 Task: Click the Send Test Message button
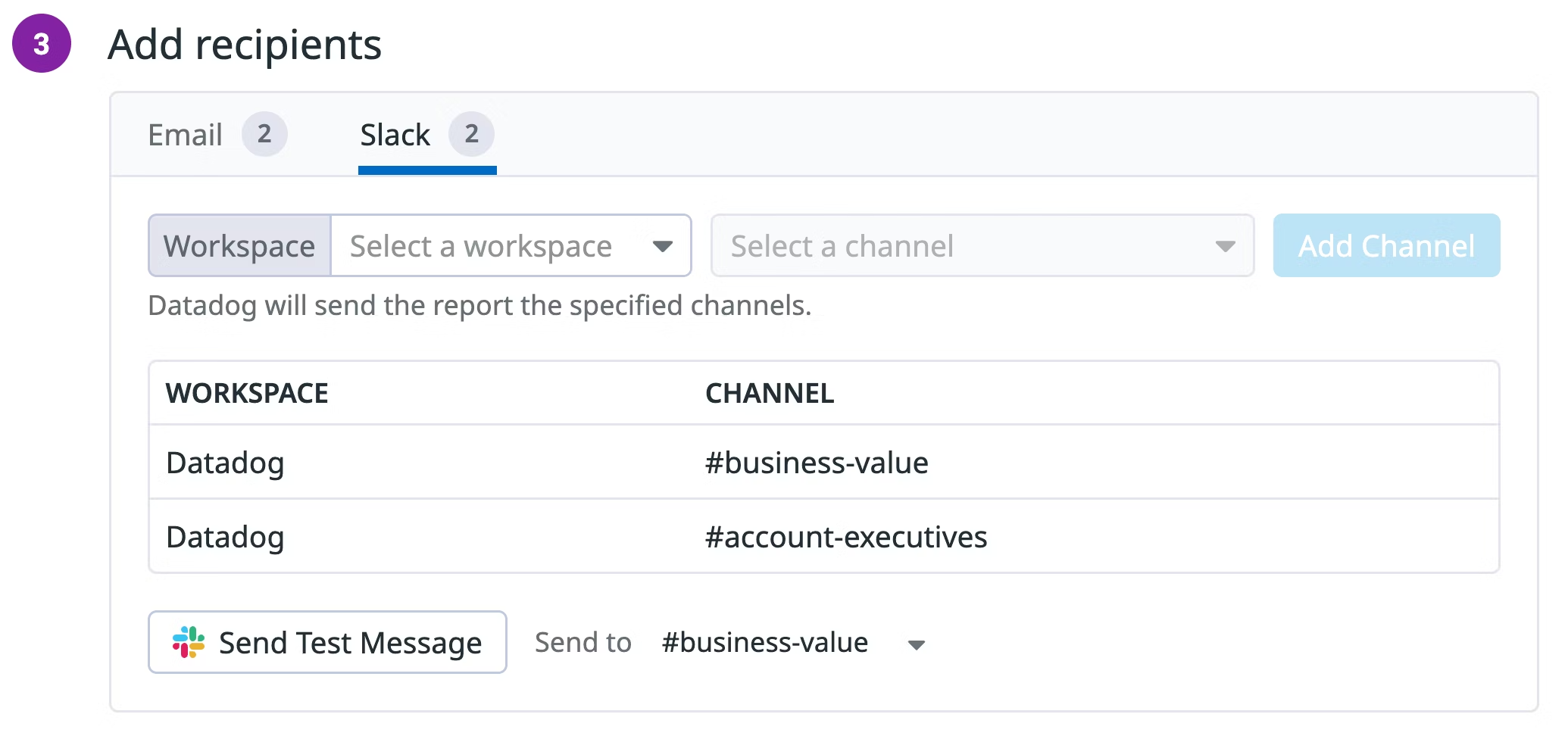(x=327, y=643)
